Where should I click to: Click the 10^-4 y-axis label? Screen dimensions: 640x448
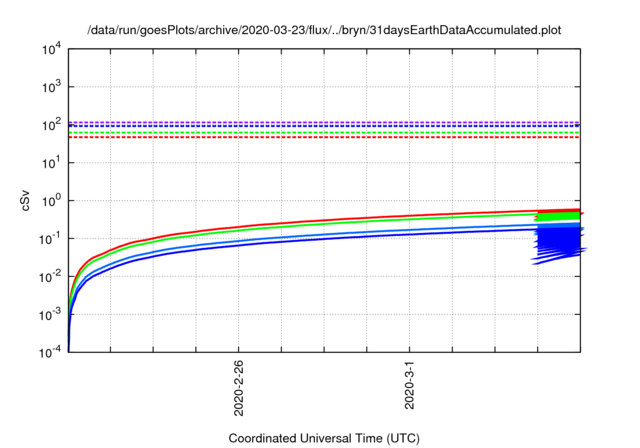[x=51, y=351]
